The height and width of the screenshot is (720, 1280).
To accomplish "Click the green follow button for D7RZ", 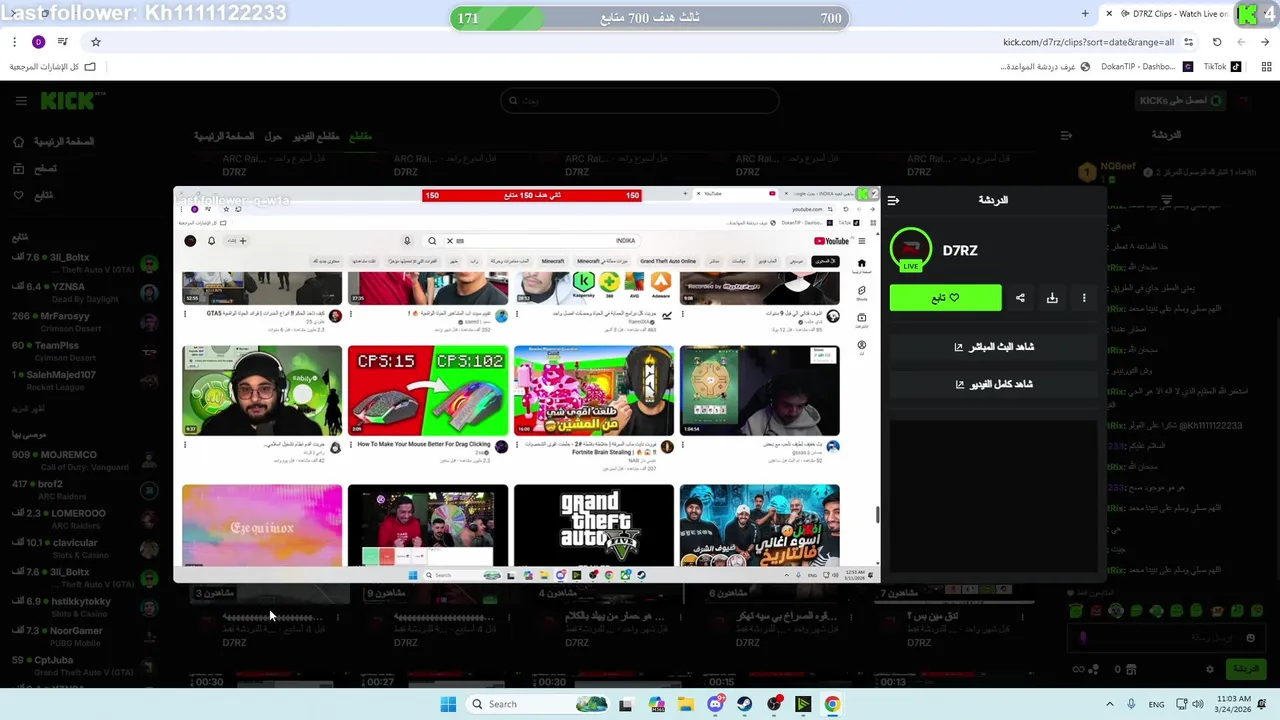I will 945,298.
